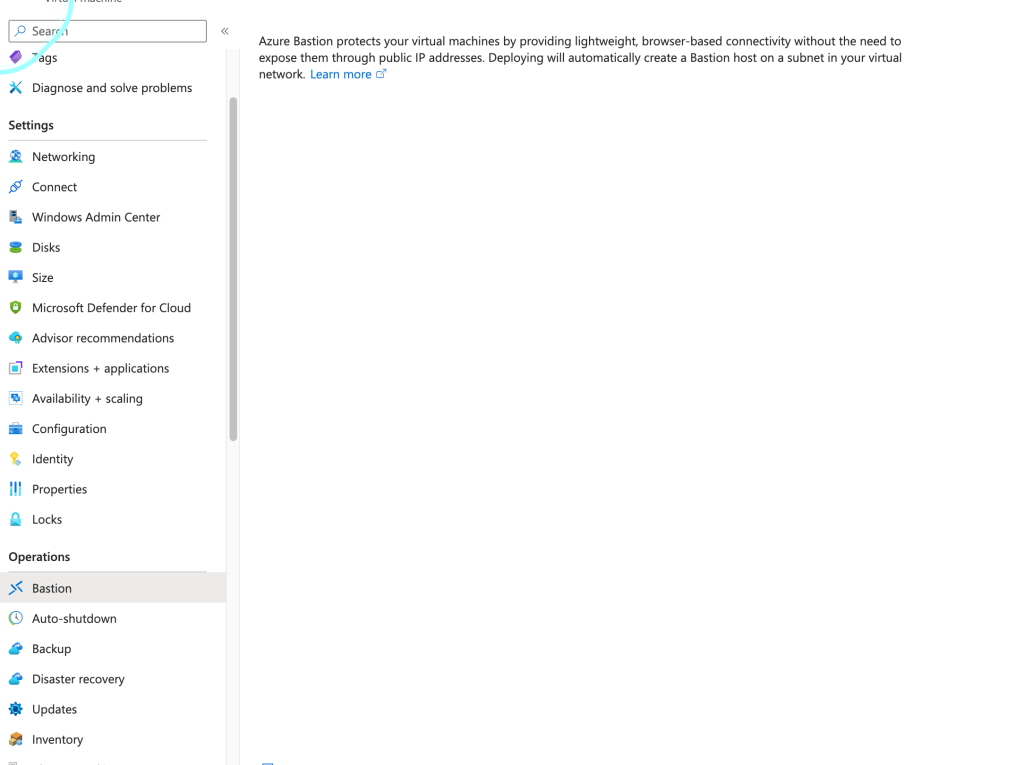Click the Availability + scaling icon
The width and height of the screenshot is (1024, 765).
pyautogui.click(x=16, y=399)
